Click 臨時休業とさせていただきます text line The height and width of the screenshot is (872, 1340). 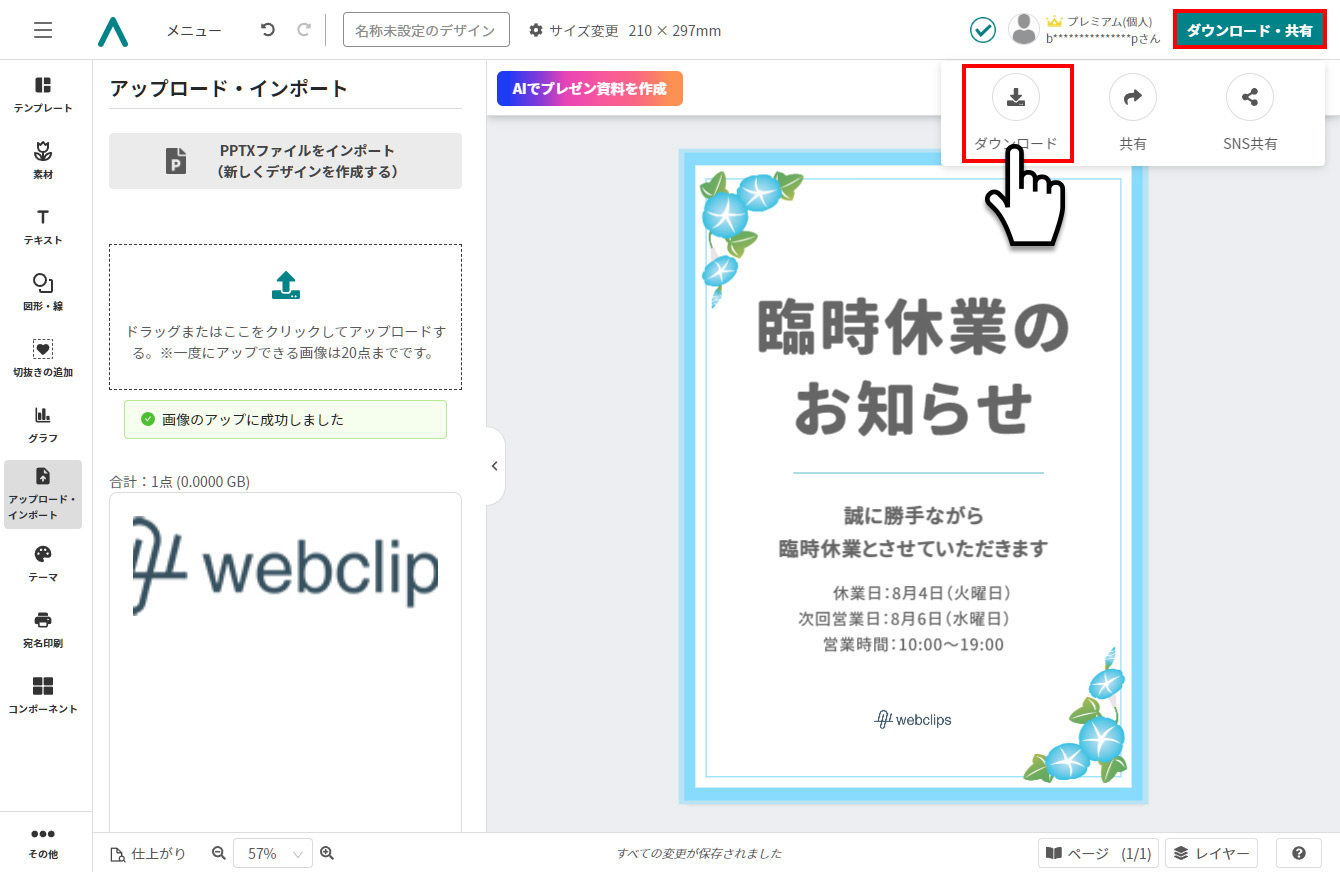point(913,549)
